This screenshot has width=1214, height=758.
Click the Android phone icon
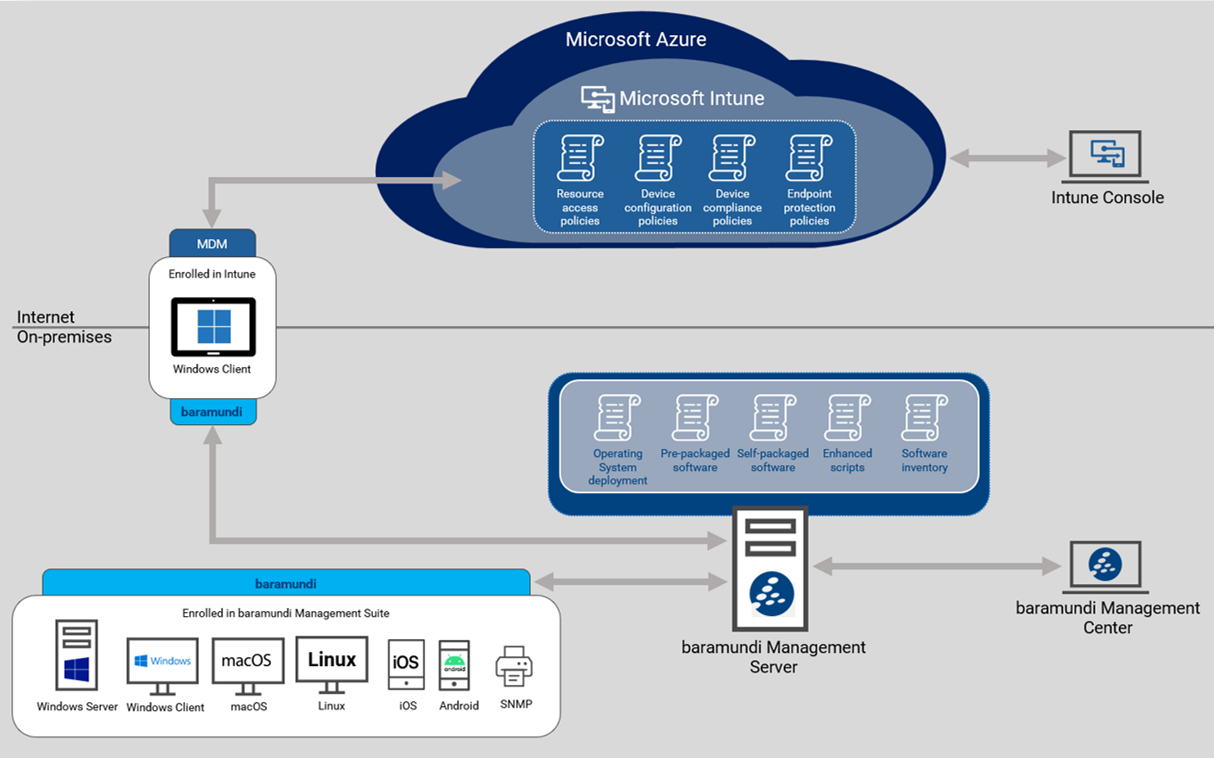tap(455, 665)
